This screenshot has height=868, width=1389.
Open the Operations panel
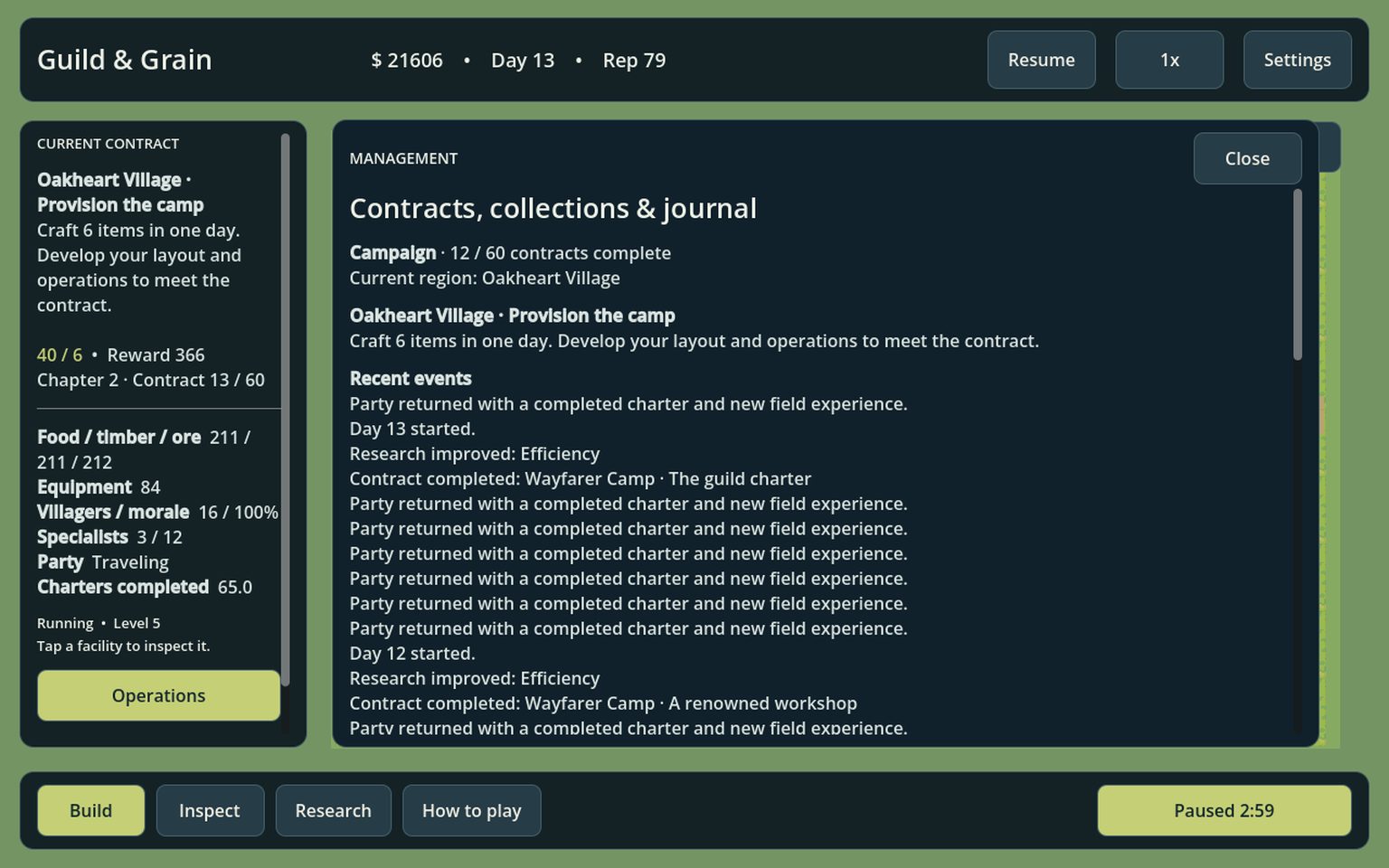point(158,695)
